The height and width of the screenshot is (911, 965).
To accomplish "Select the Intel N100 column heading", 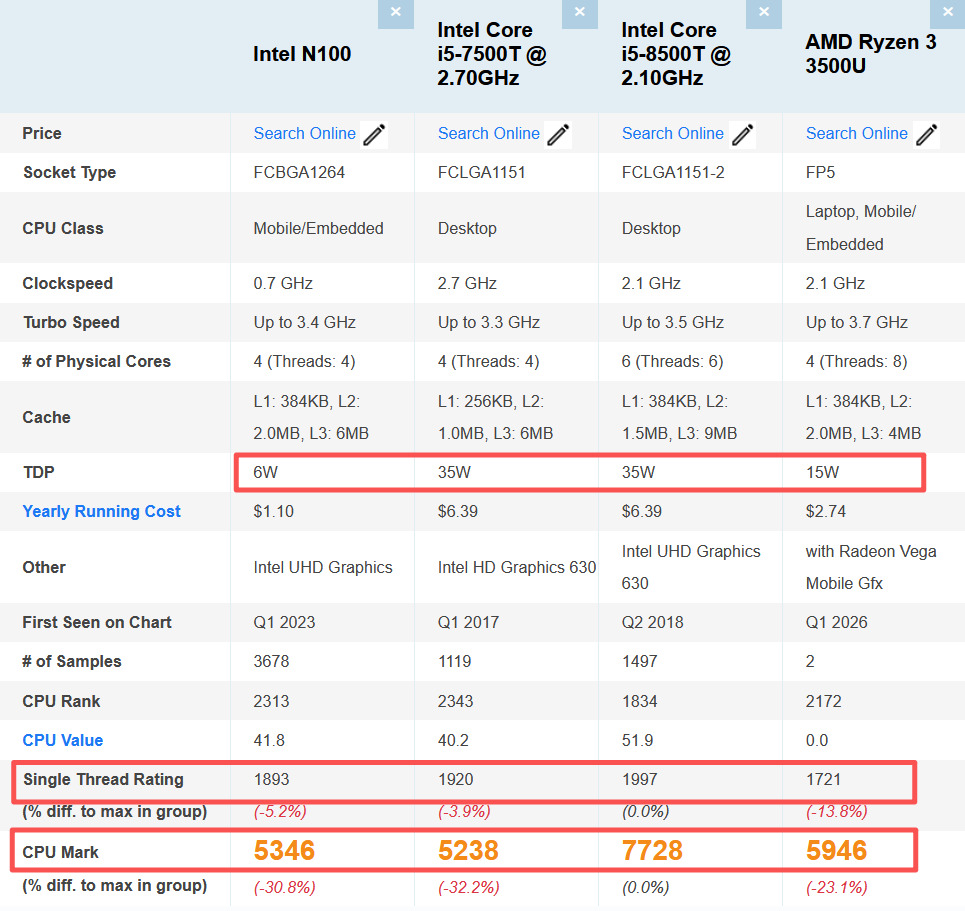I will (302, 54).
